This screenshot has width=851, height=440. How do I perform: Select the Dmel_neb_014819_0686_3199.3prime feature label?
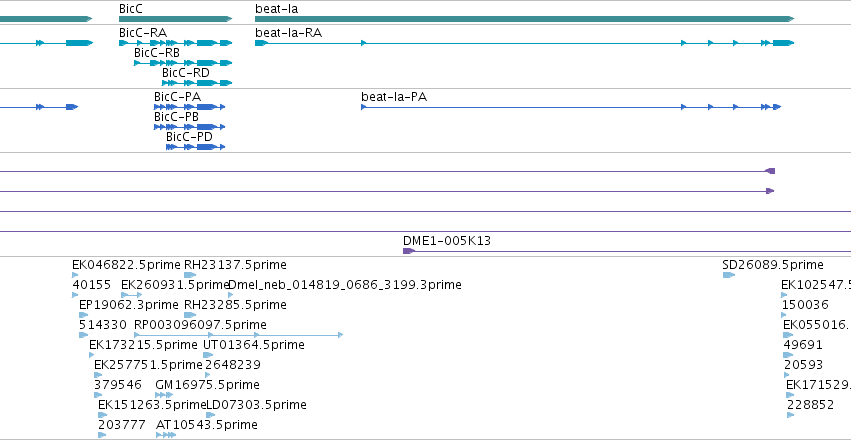point(345,284)
